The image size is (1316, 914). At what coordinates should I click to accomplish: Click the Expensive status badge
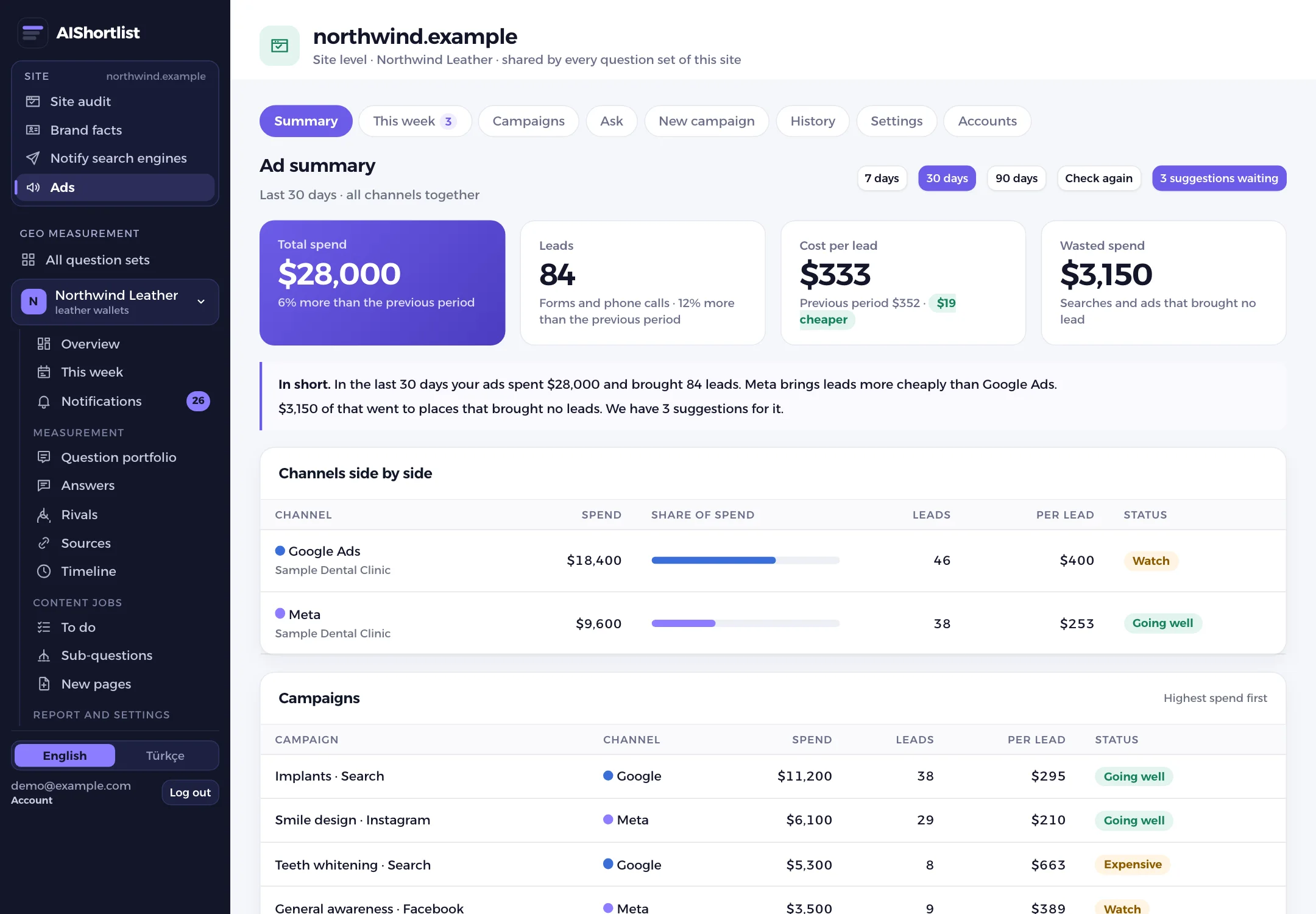1133,864
